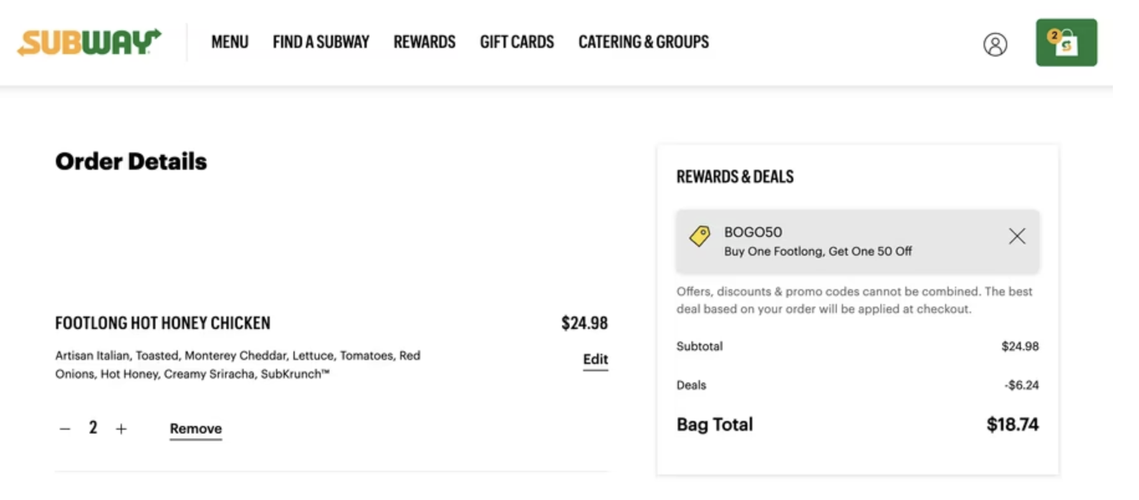Click the yellow BOGO50 tag icon

700,236
